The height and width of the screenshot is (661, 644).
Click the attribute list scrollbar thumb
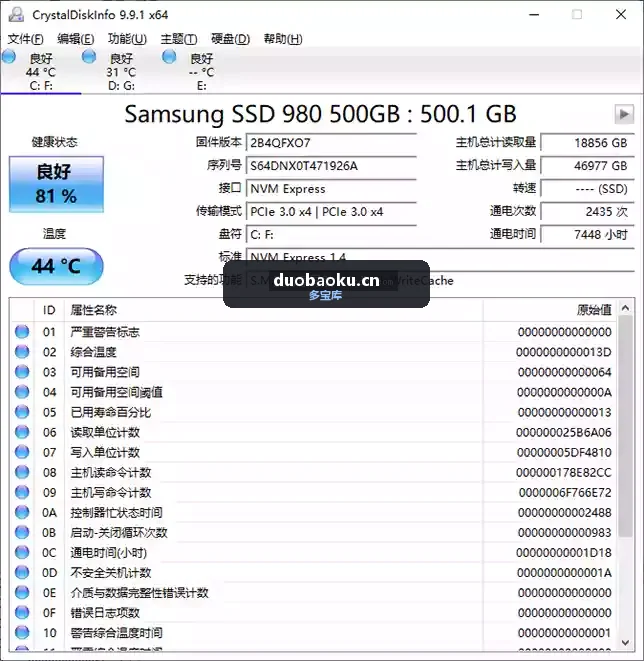[625, 426]
